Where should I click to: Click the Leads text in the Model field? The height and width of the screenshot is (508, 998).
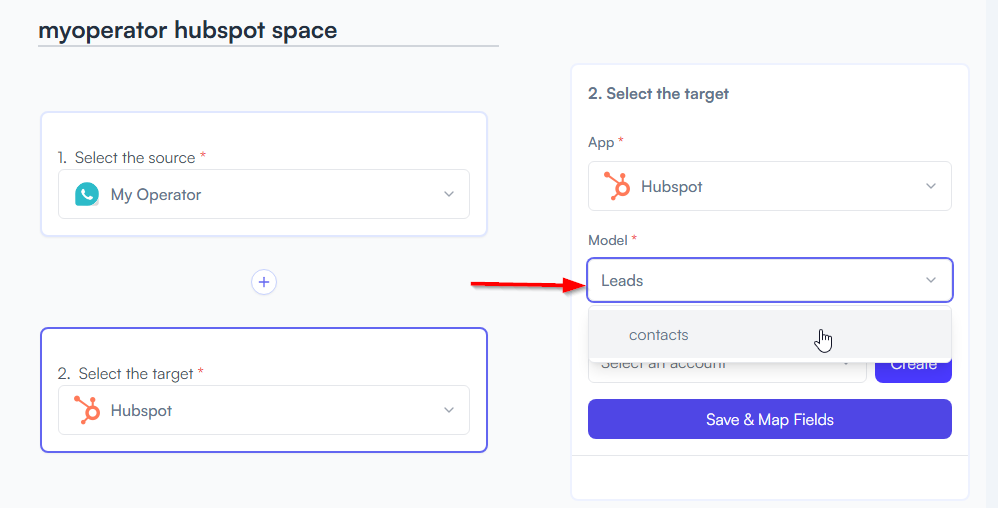coord(622,281)
